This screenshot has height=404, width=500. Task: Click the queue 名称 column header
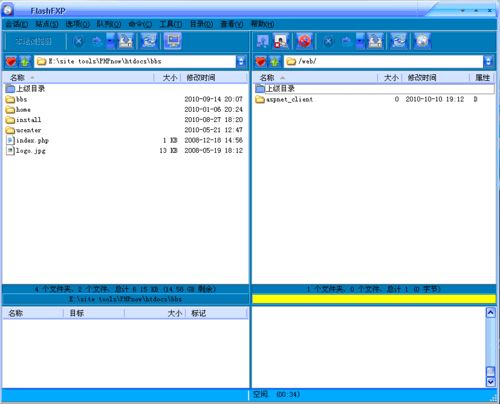coord(33,313)
